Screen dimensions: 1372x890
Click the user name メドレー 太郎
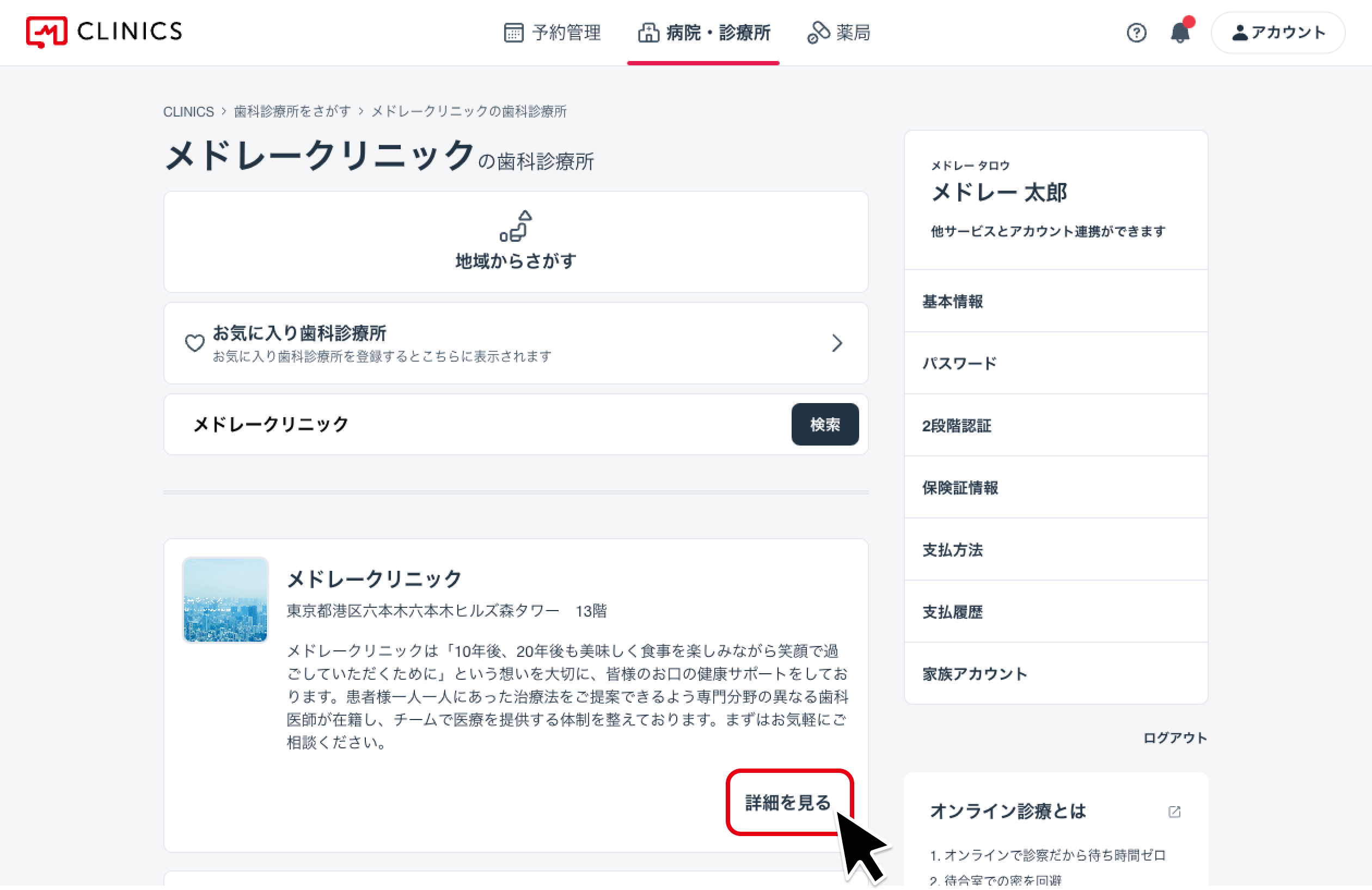point(999,192)
